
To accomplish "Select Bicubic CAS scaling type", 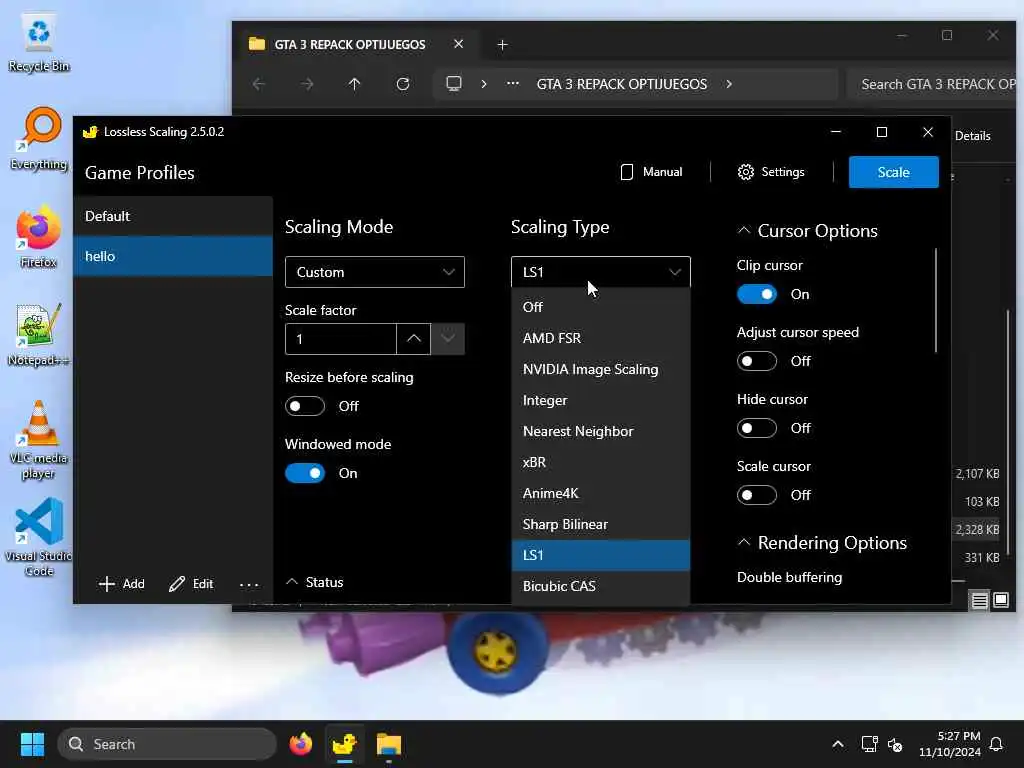I will (601, 586).
